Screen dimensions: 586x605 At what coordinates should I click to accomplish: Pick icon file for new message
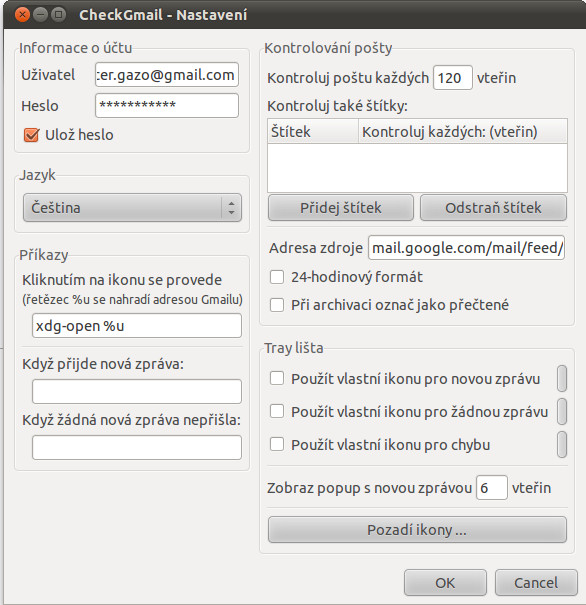(562, 379)
